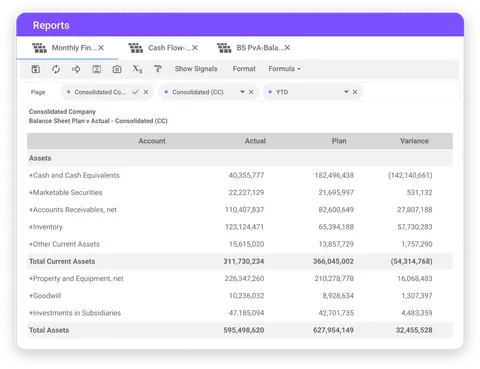
Task: Click the arrow export icon in toolbar
Action: point(76,69)
